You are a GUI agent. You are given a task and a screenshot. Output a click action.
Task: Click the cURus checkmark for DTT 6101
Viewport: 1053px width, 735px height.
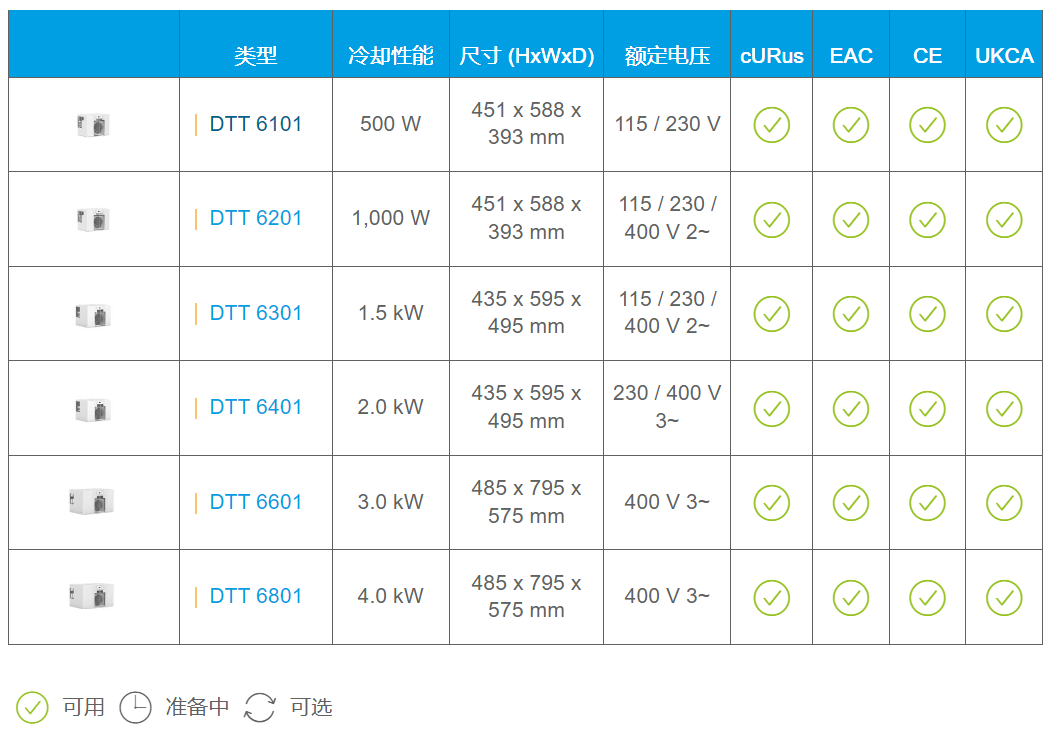(771, 125)
